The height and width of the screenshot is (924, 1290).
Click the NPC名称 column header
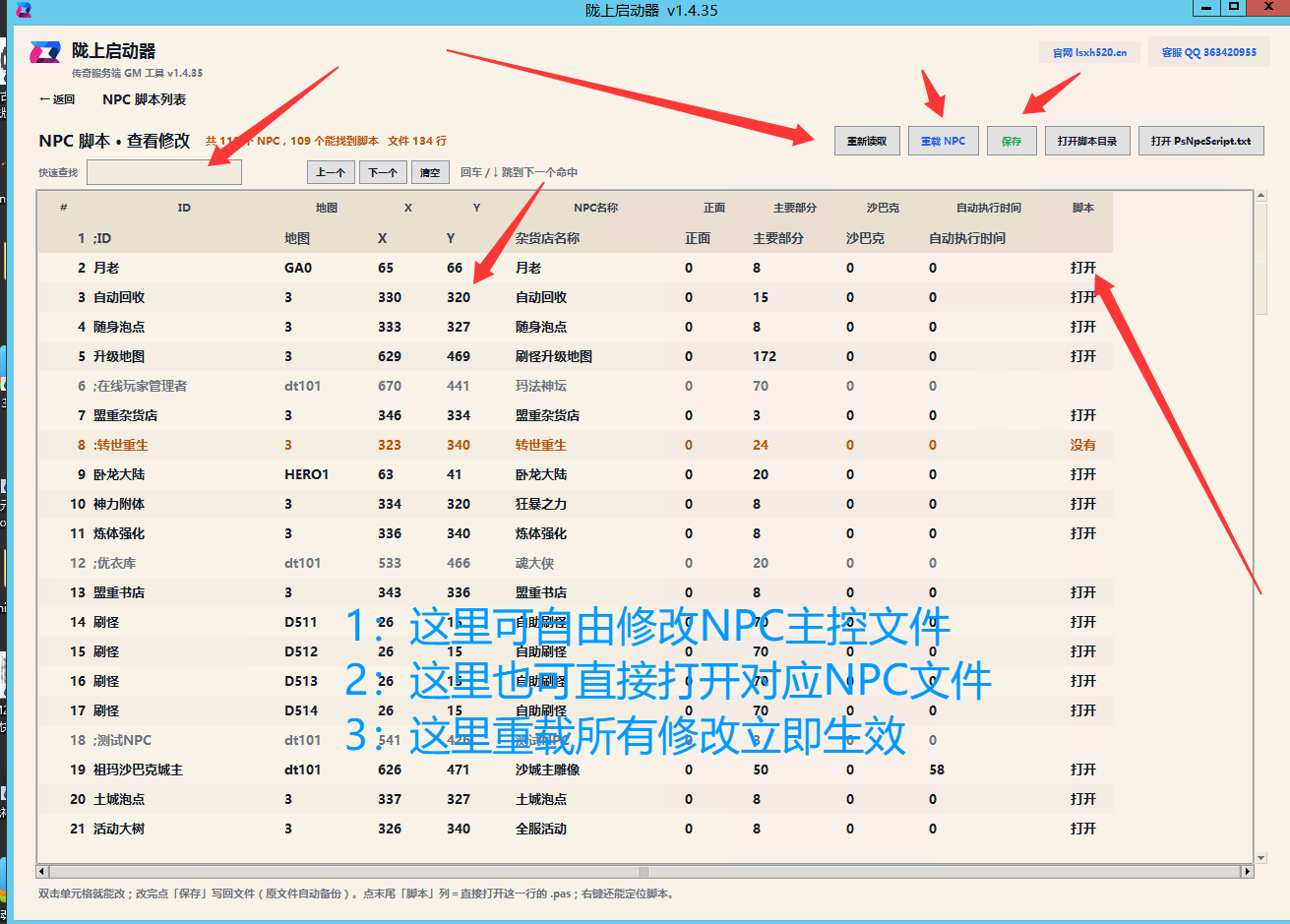[596, 208]
